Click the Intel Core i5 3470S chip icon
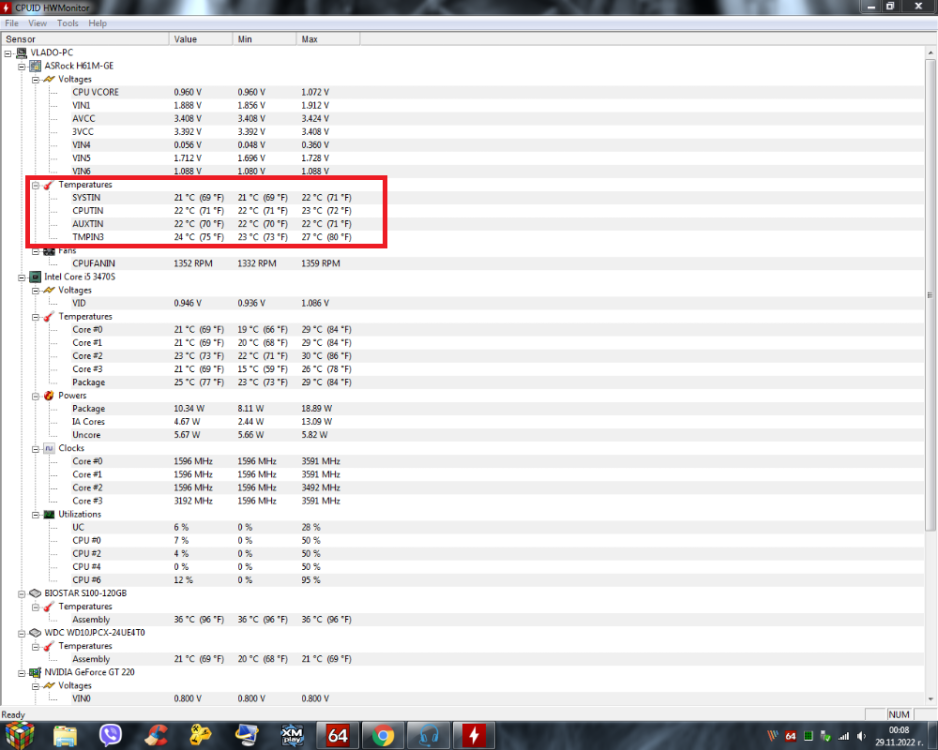Screen dimensions: 938x750 point(35,277)
